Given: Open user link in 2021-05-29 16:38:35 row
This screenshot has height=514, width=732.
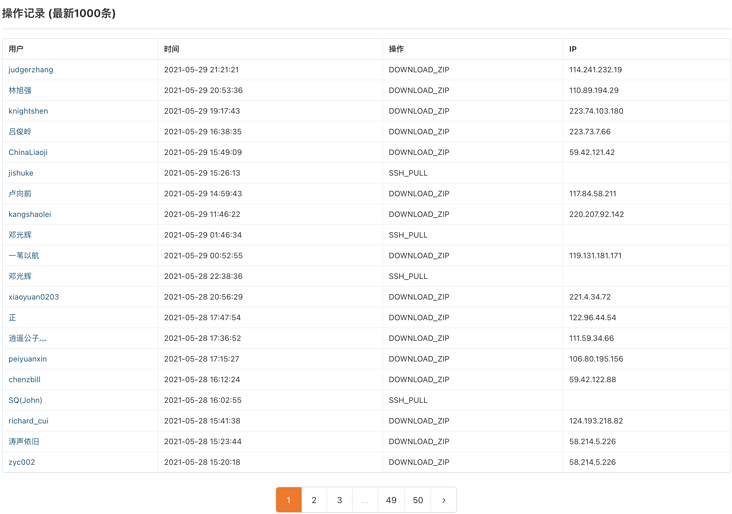Looking at the screenshot, I should tap(20, 132).
